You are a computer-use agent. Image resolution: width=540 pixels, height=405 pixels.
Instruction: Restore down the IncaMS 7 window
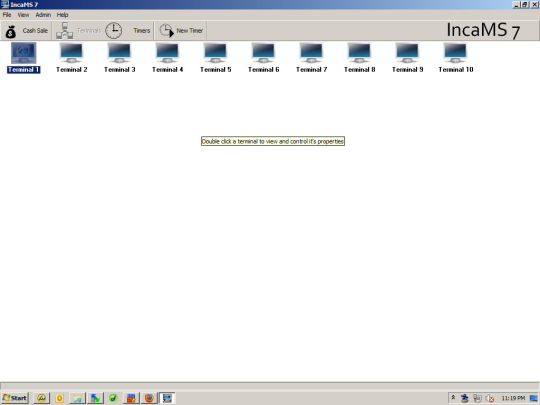pos(525,4)
